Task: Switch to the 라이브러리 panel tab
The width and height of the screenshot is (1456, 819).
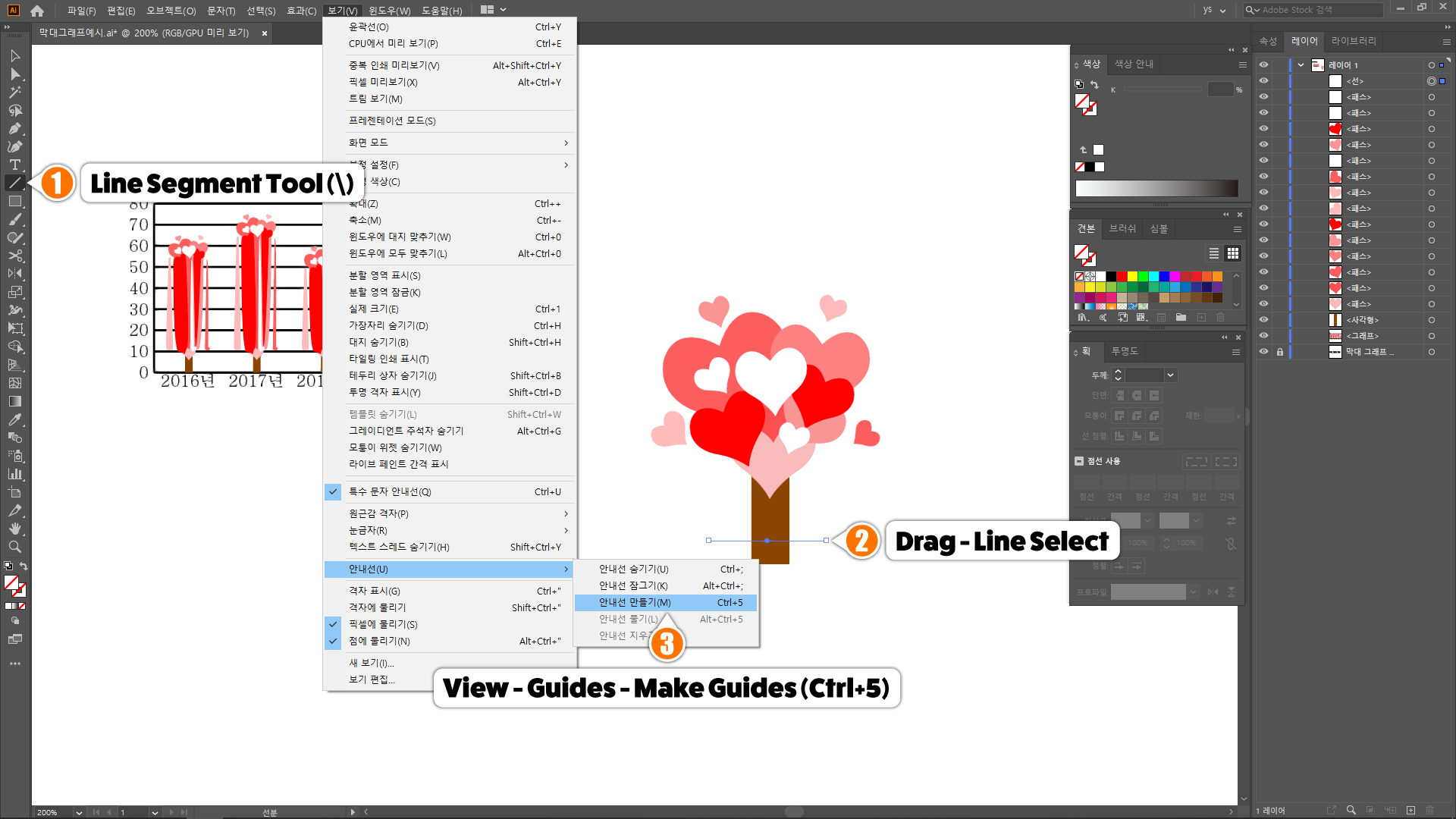Action: click(x=1354, y=41)
